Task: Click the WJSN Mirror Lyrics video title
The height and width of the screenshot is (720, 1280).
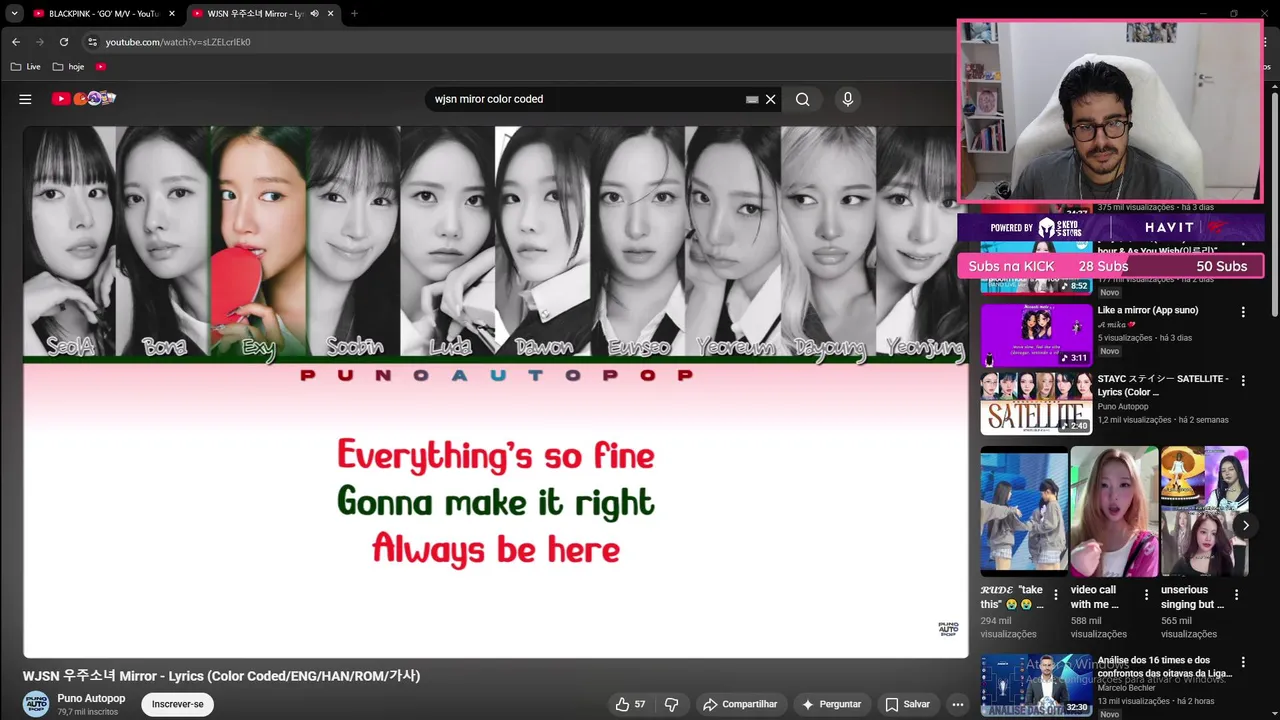Action: pos(222,676)
